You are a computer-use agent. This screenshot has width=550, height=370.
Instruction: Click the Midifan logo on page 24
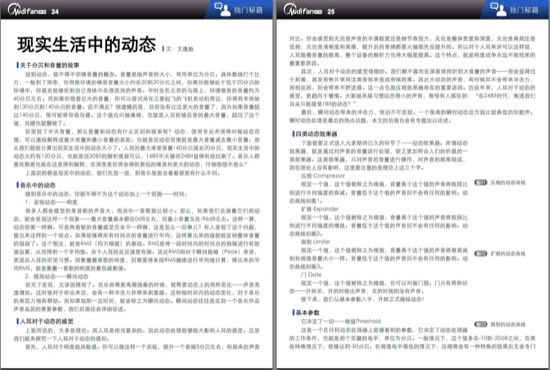point(27,10)
